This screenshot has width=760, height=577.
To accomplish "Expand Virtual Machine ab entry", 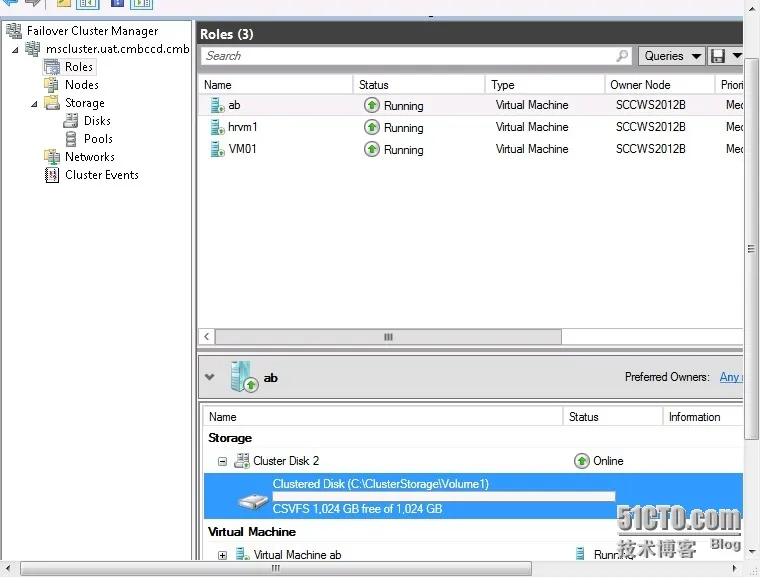I will coord(222,555).
